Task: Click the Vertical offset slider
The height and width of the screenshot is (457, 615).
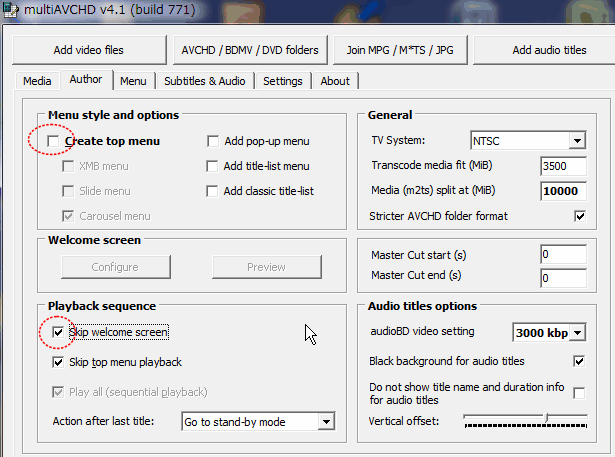Action: (525, 419)
